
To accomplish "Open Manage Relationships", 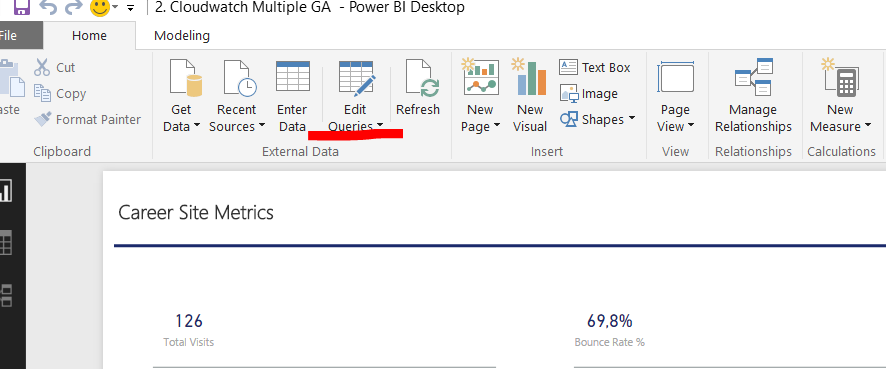I will pyautogui.click(x=754, y=96).
